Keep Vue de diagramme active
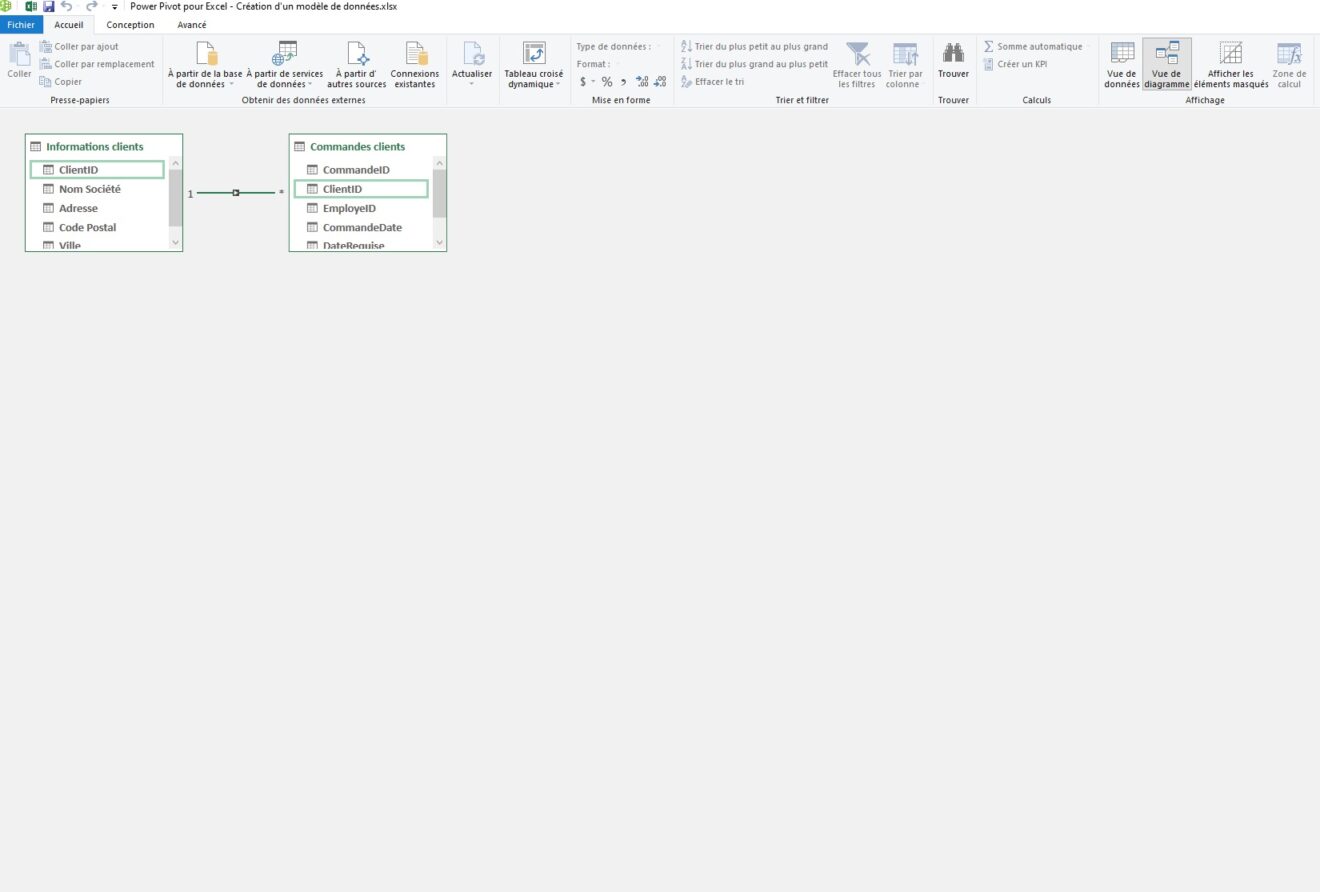 [x=1167, y=65]
